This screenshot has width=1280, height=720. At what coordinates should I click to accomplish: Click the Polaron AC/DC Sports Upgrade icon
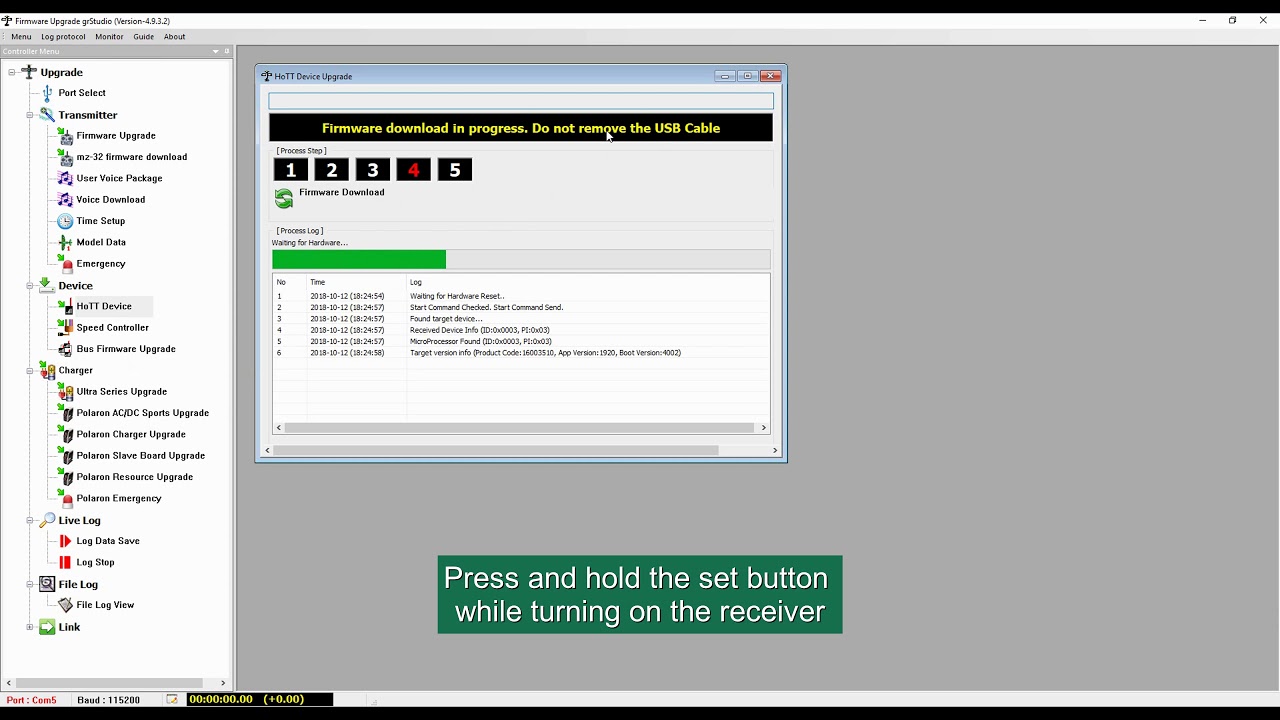[x=65, y=413]
